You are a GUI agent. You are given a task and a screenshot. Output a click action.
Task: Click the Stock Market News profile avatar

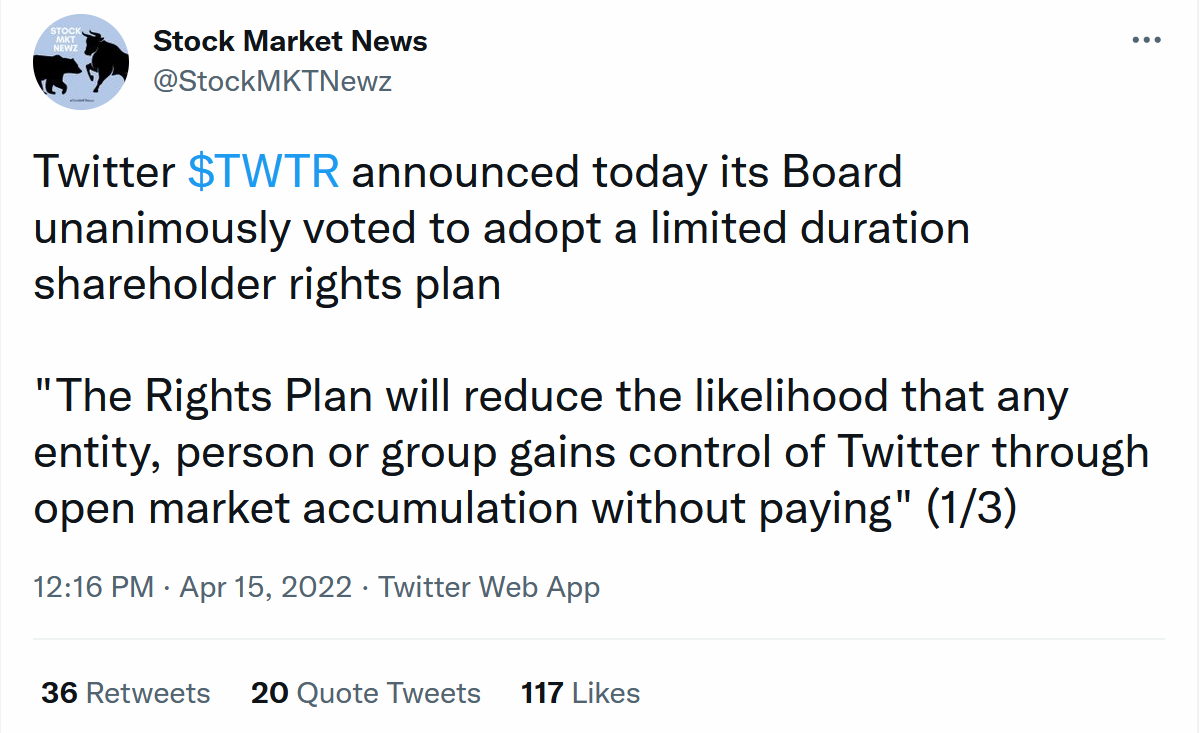[x=80, y=62]
